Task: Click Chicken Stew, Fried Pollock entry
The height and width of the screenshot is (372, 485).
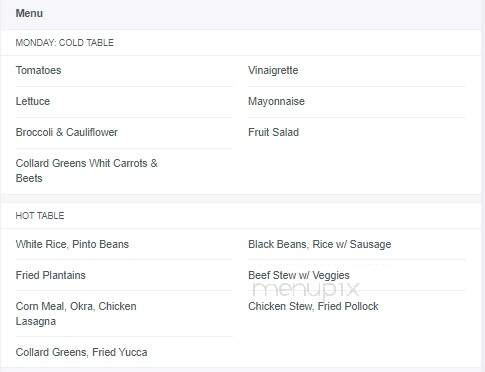Action: tap(313, 306)
